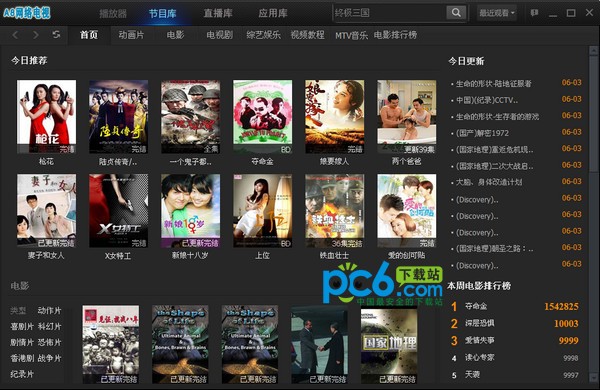Click the search field showing 终极三国
The height and width of the screenshot is (390, 600).
[x=390, y=13]
